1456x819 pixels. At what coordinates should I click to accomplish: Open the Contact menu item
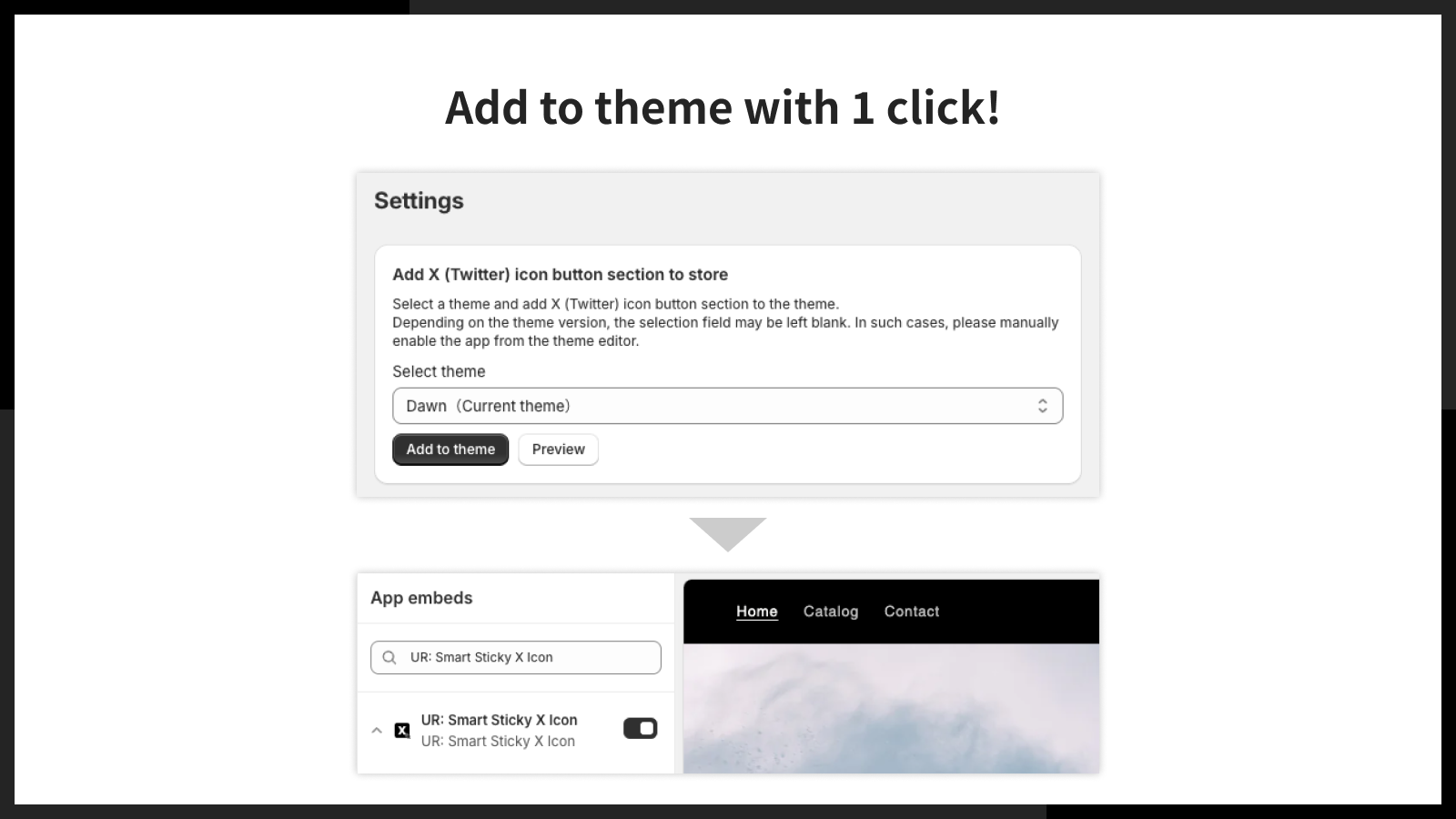click(x=912, y=612)
